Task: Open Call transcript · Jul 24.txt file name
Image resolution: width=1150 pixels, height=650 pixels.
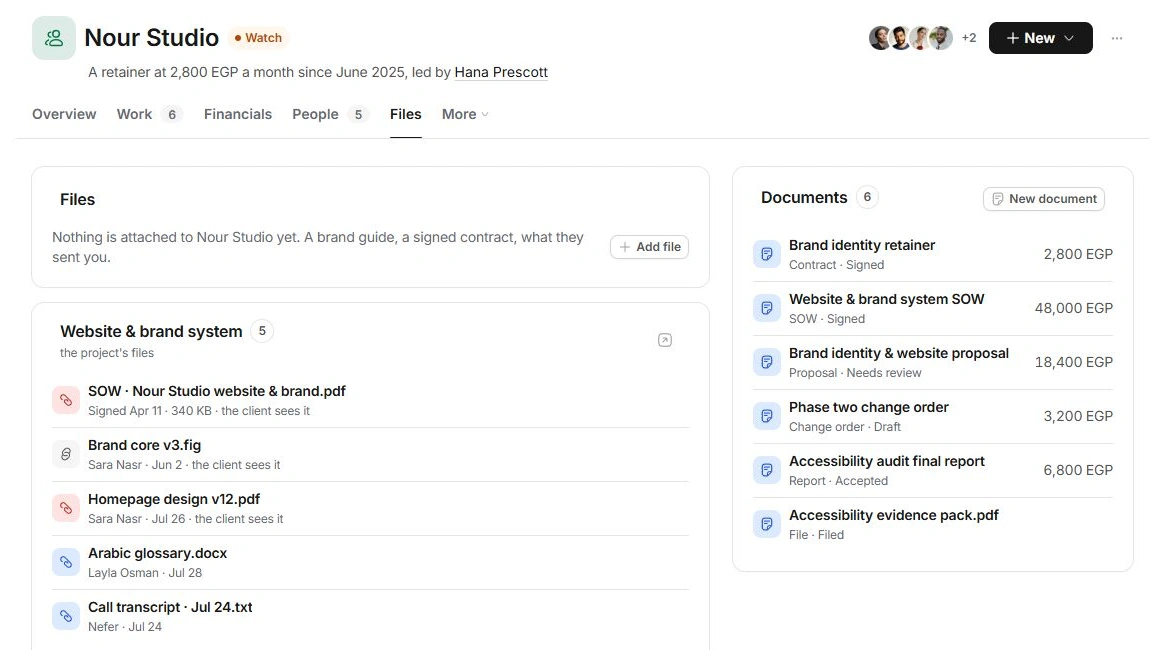Action: pos(170,607)
